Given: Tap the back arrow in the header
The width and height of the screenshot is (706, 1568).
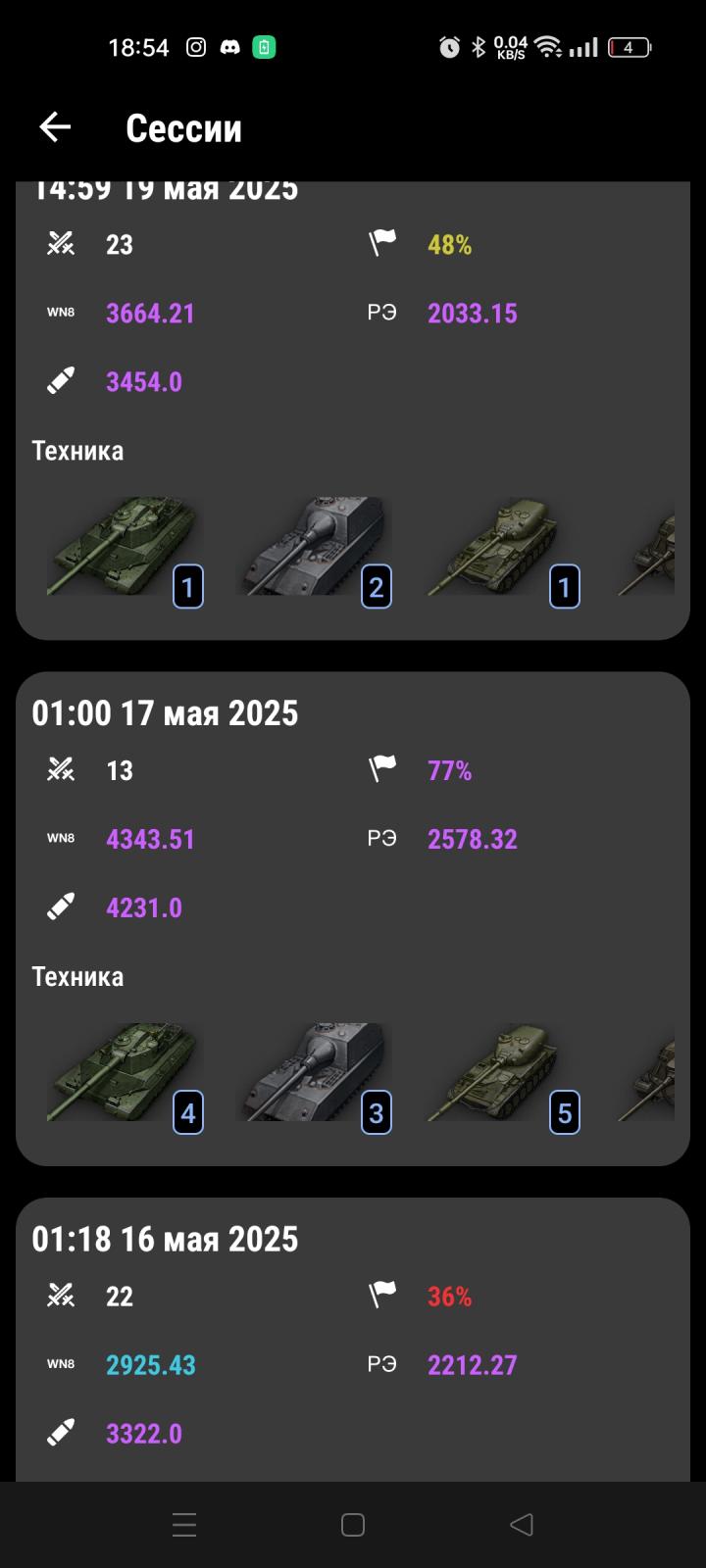Looking at the screenshot, I should (55, 127).
